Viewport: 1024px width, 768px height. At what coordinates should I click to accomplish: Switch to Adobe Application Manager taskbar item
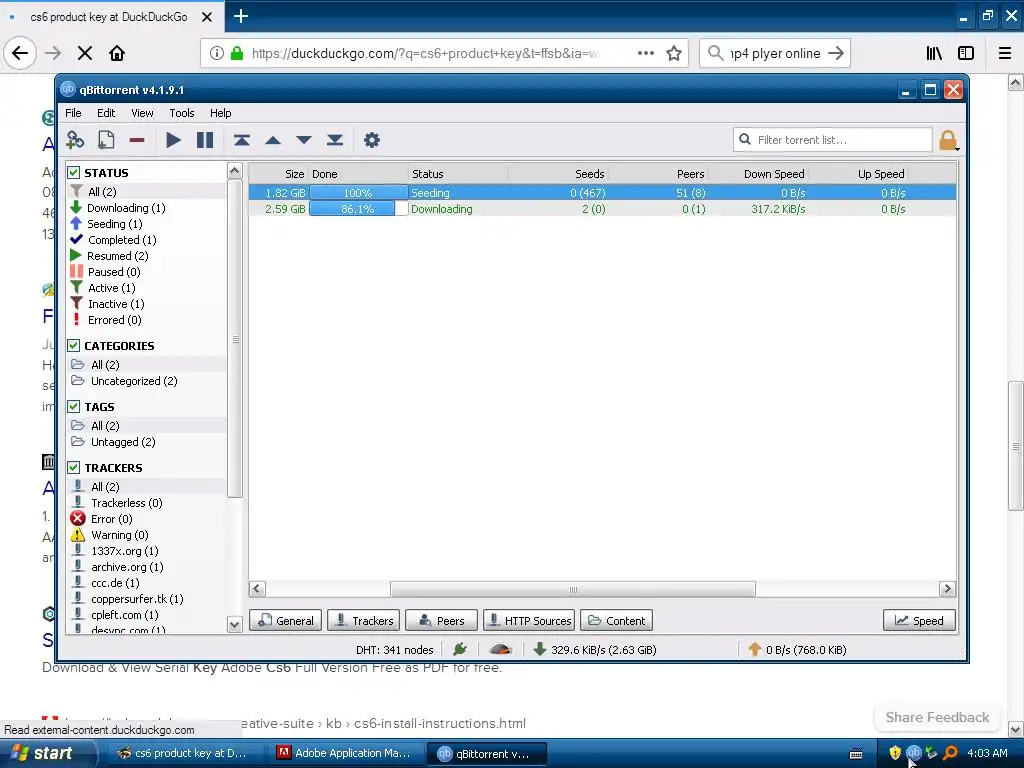pos(346,753)
